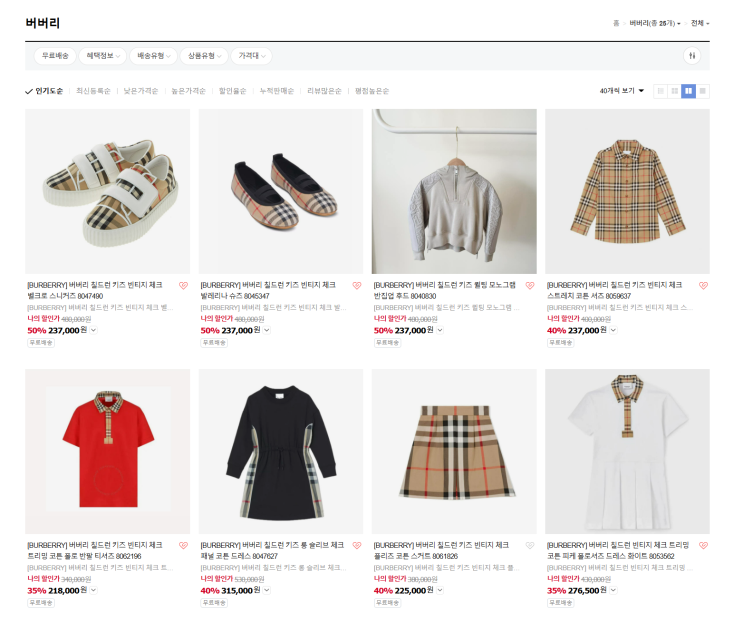Open the red polo shirt image

click(x=108, y=451)
